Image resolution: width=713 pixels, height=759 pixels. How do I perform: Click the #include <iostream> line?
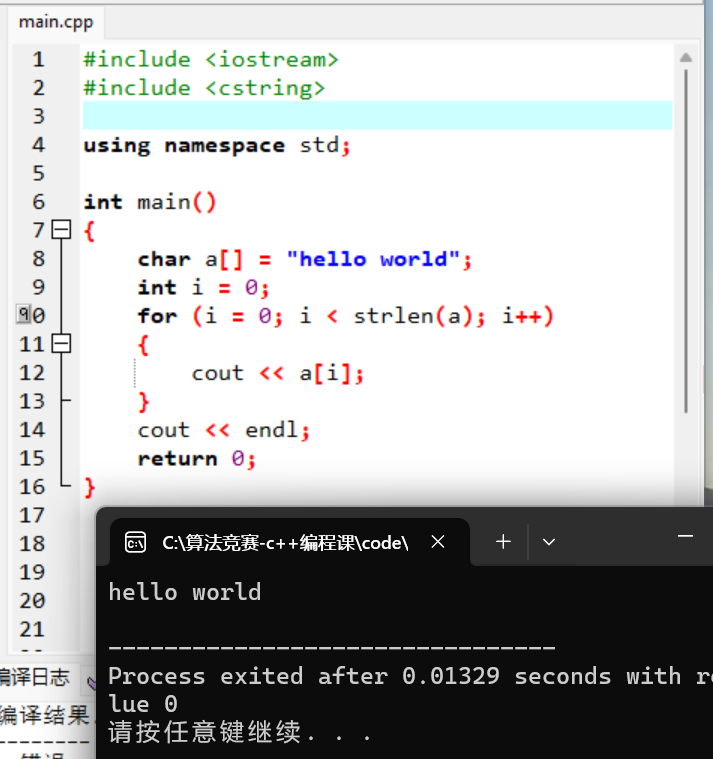(211, 60)
